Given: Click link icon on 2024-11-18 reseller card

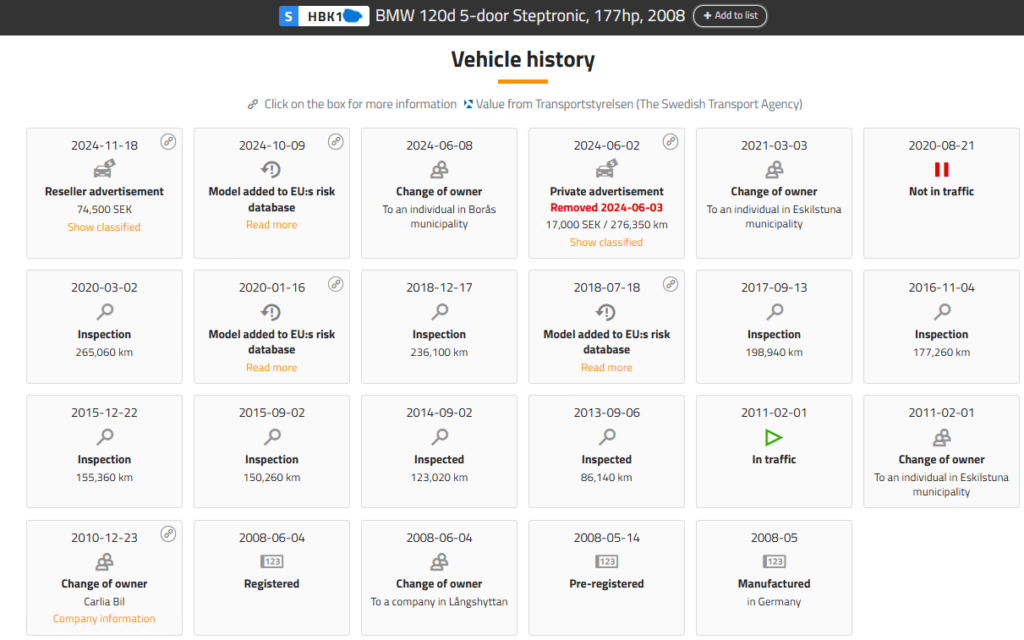Looking at the screenshot, I should point(168,142).
